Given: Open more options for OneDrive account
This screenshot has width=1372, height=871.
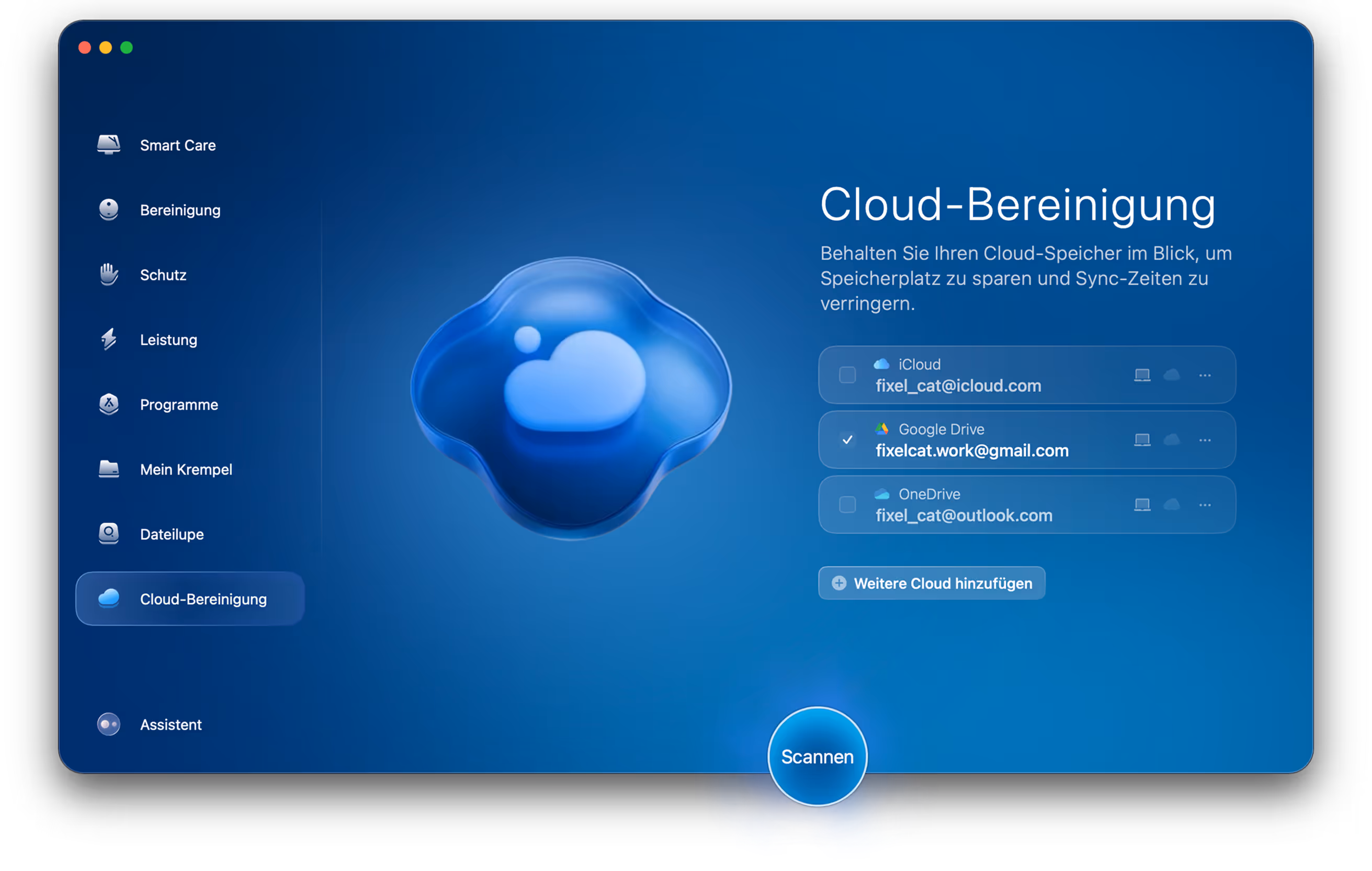Looking at the screenshot, I should [x=1205, y=505].
